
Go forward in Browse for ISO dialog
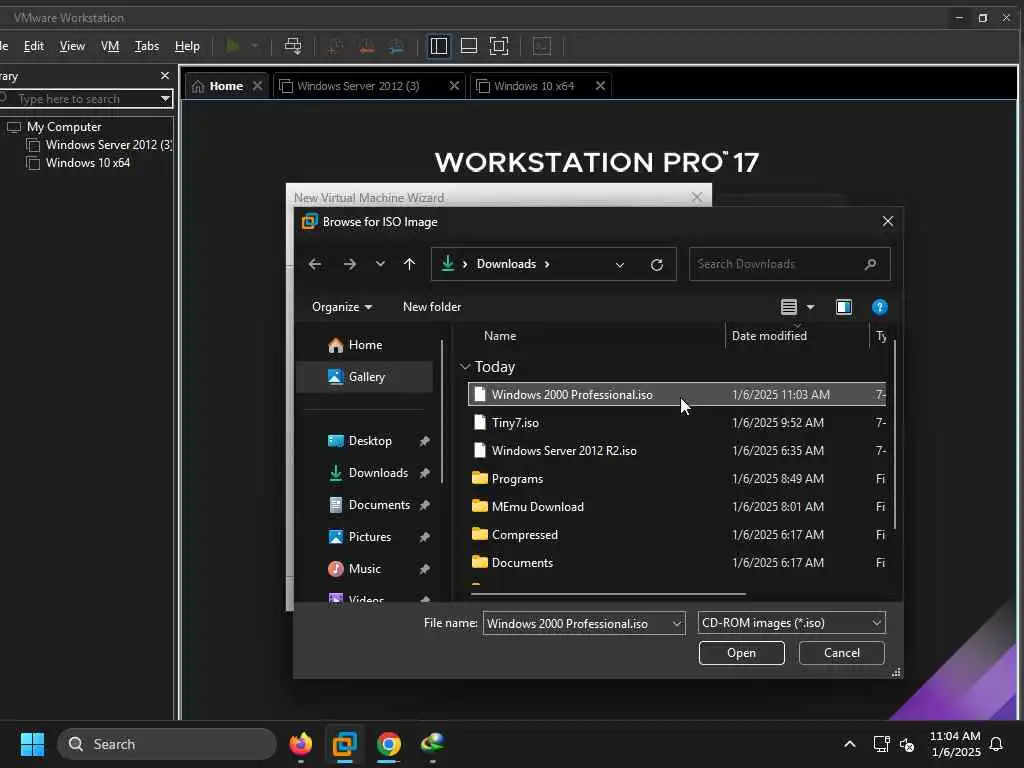pyautogui.click(x=350, y=264)
